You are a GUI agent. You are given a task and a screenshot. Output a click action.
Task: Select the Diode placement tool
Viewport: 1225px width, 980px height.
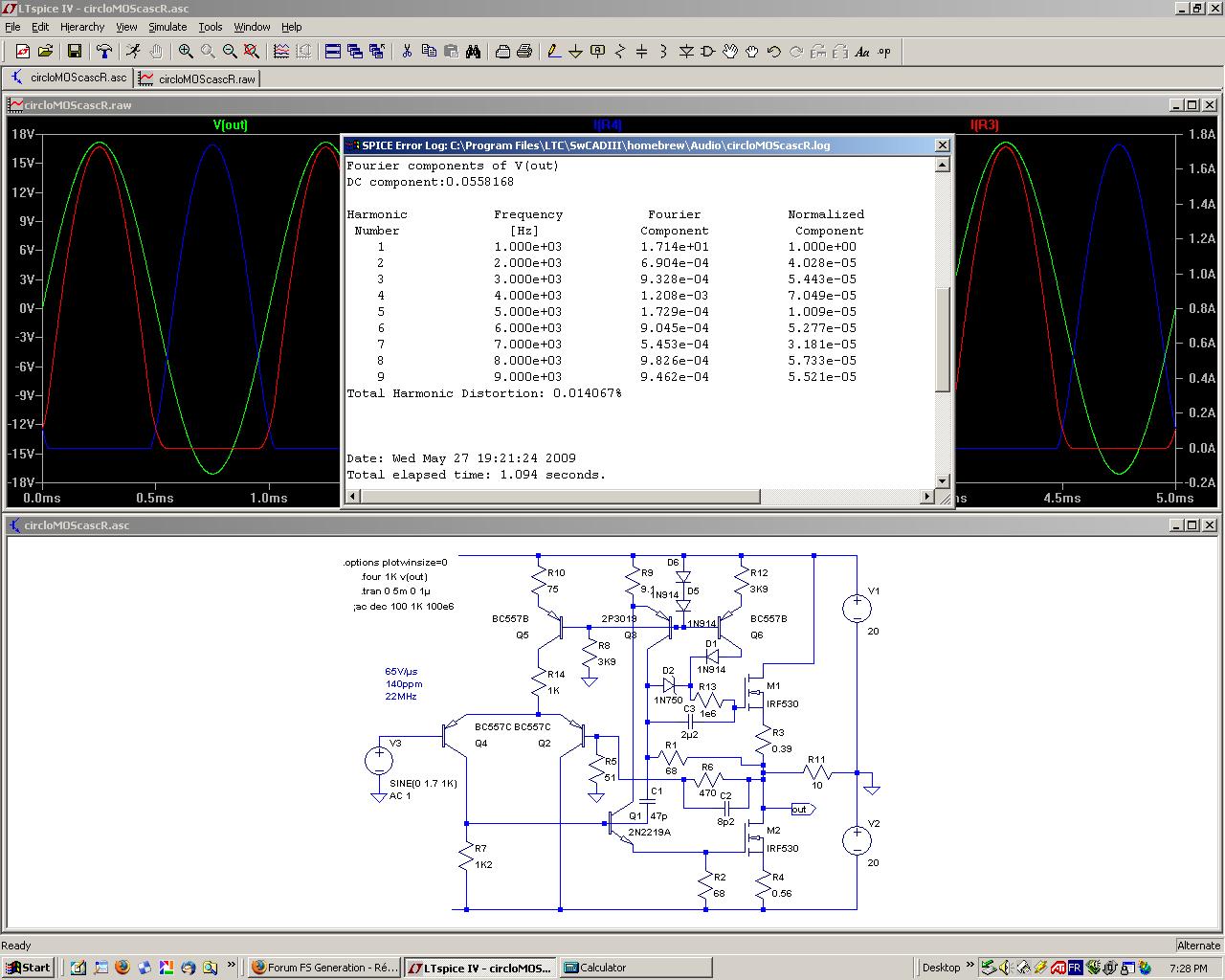click(686, 52)
